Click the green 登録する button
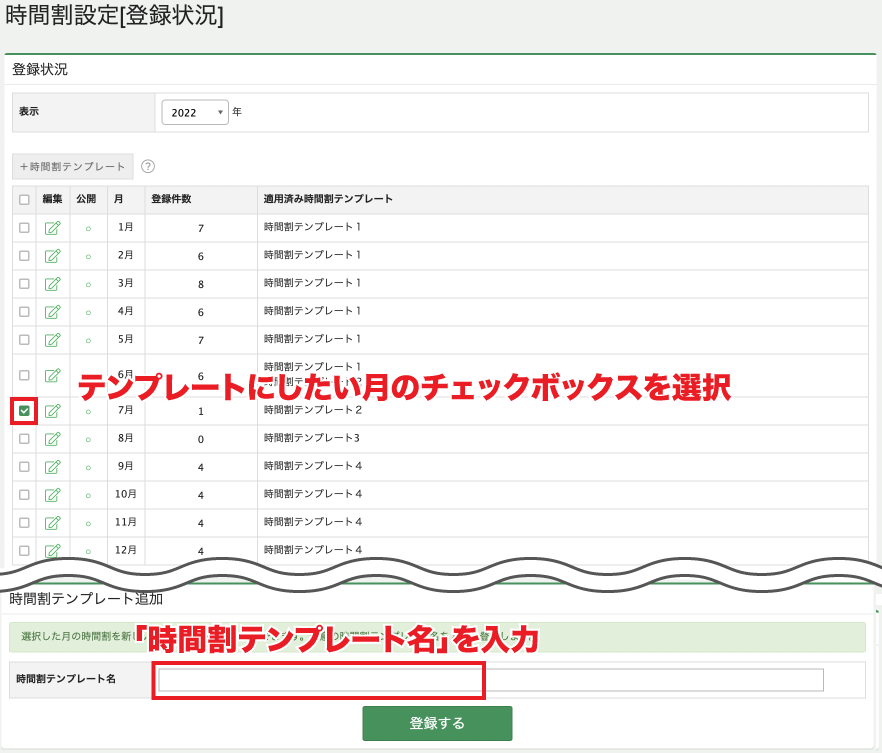Screen dimensions: 882x753 coord(437,723)
